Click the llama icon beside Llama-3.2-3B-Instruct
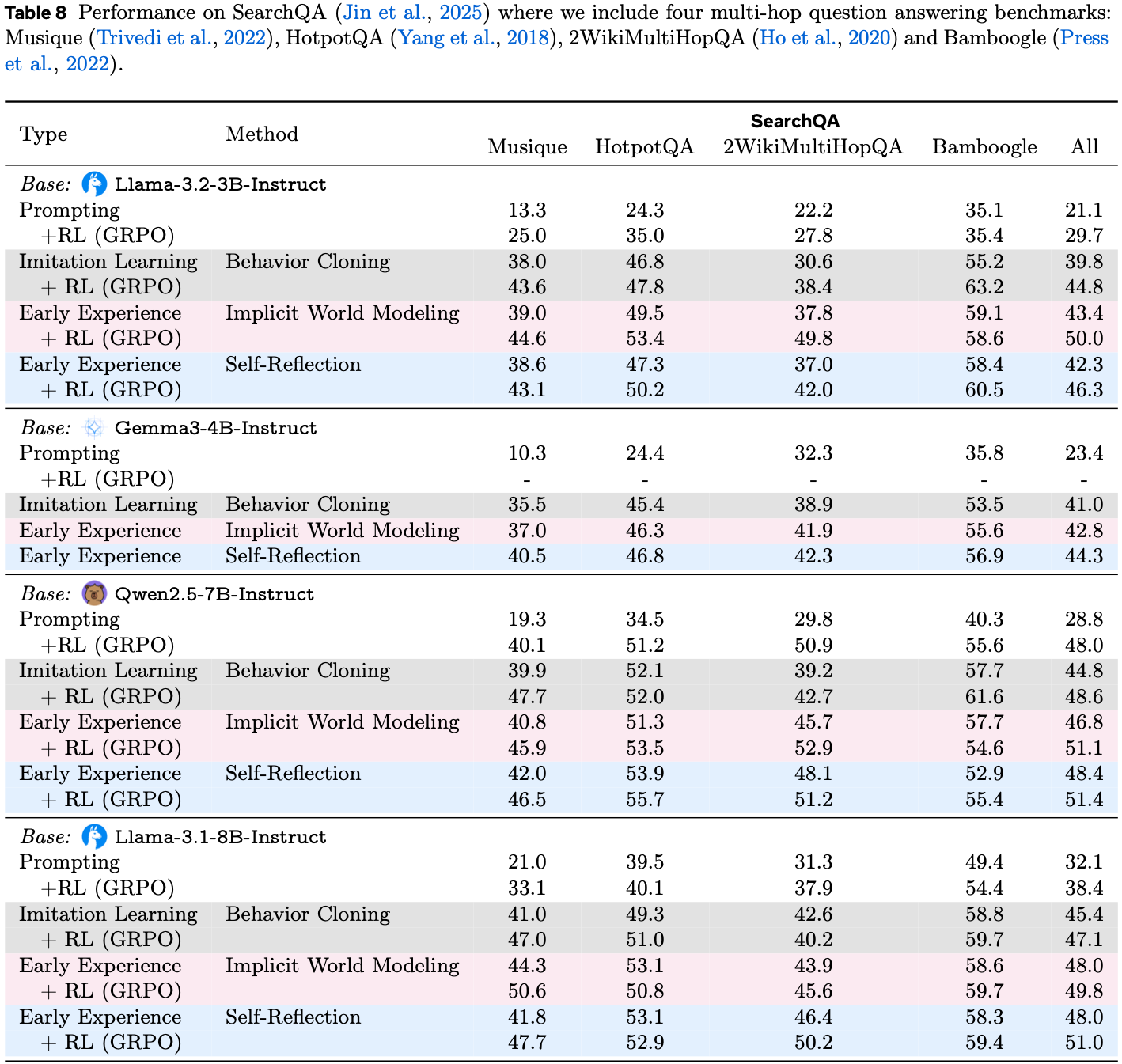 pos(94,184)
